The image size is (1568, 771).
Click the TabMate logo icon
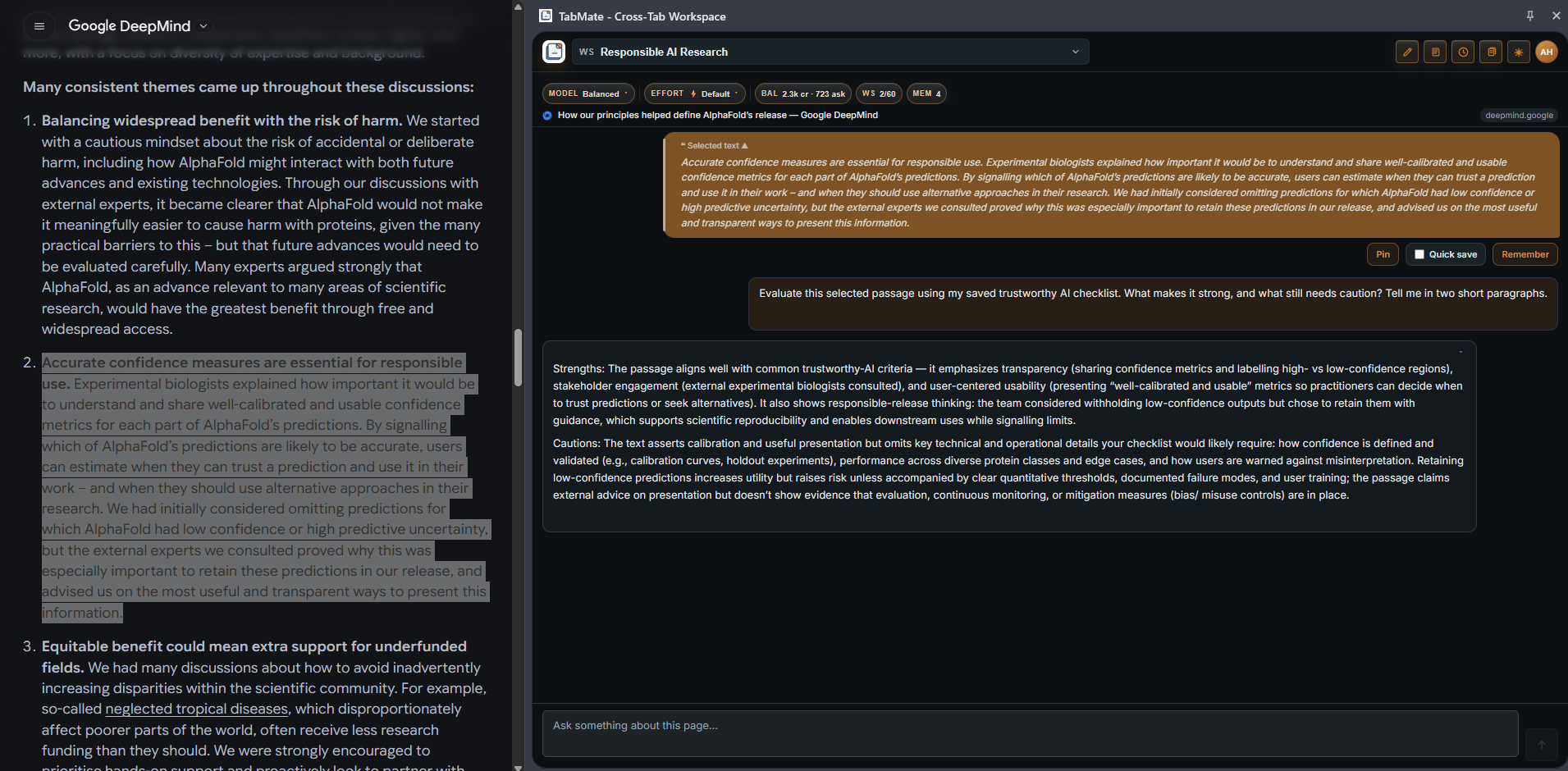554,52
